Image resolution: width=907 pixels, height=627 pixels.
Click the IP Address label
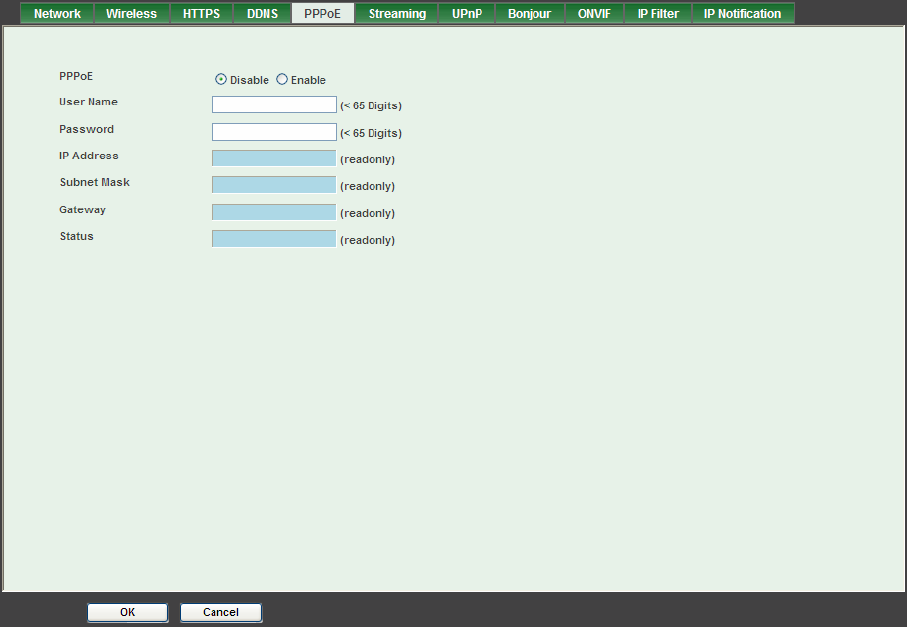tap(89, 156)
